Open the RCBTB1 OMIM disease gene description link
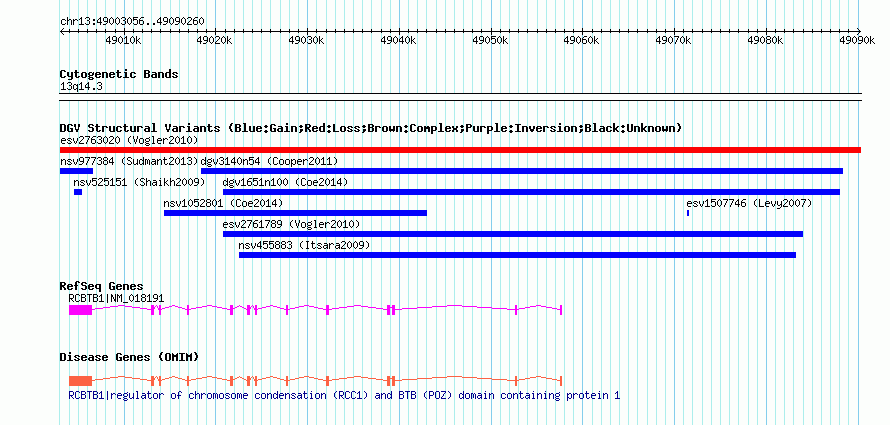Viewport: 890px width, 425px height. pyautogui.click(x=345, y=395)
